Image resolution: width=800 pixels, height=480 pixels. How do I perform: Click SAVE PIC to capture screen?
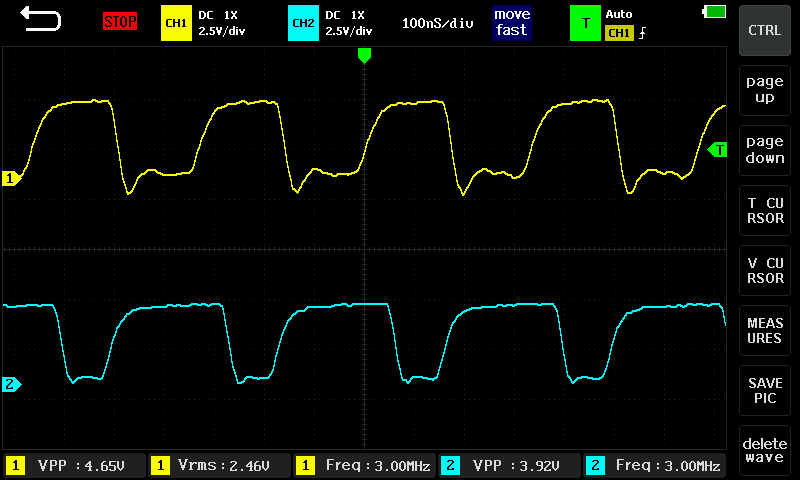pyautogui.click(x=765, y=391)
